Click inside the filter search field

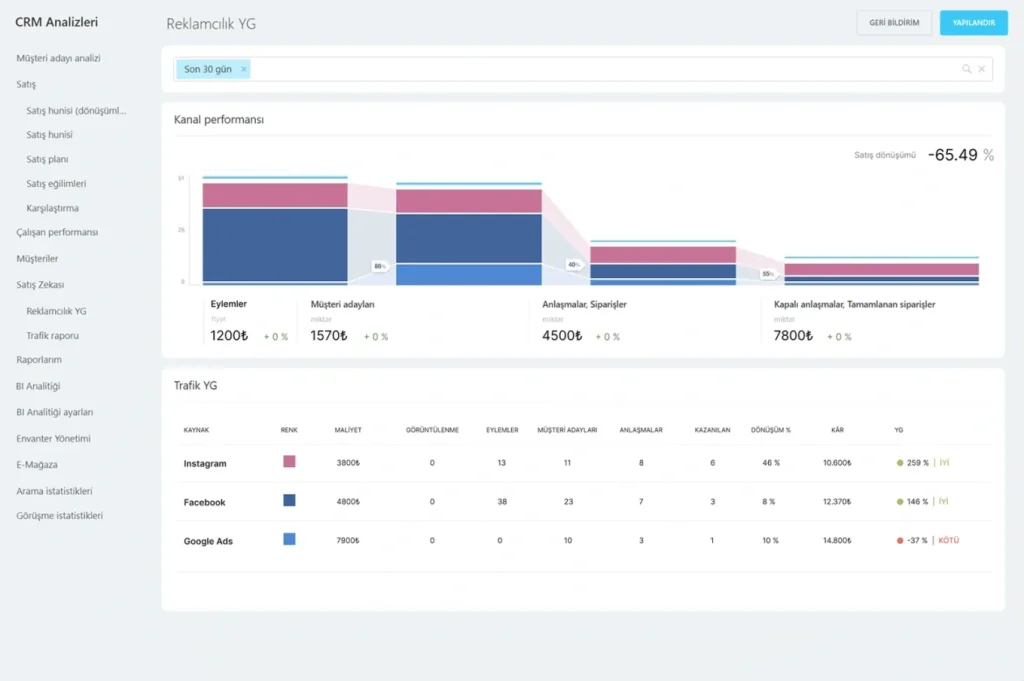click(x=600, y=69)
